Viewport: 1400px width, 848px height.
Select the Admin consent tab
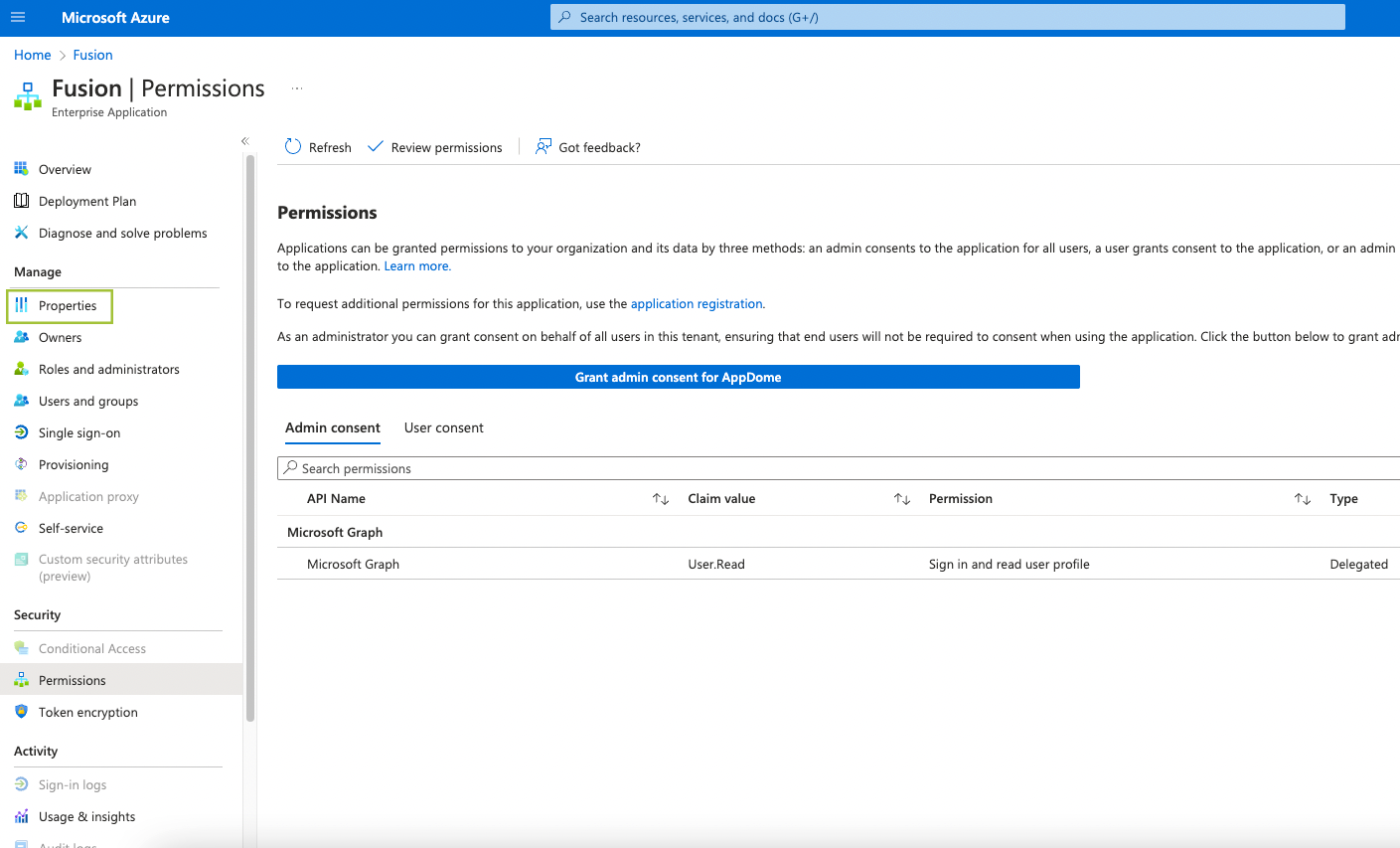332,428
